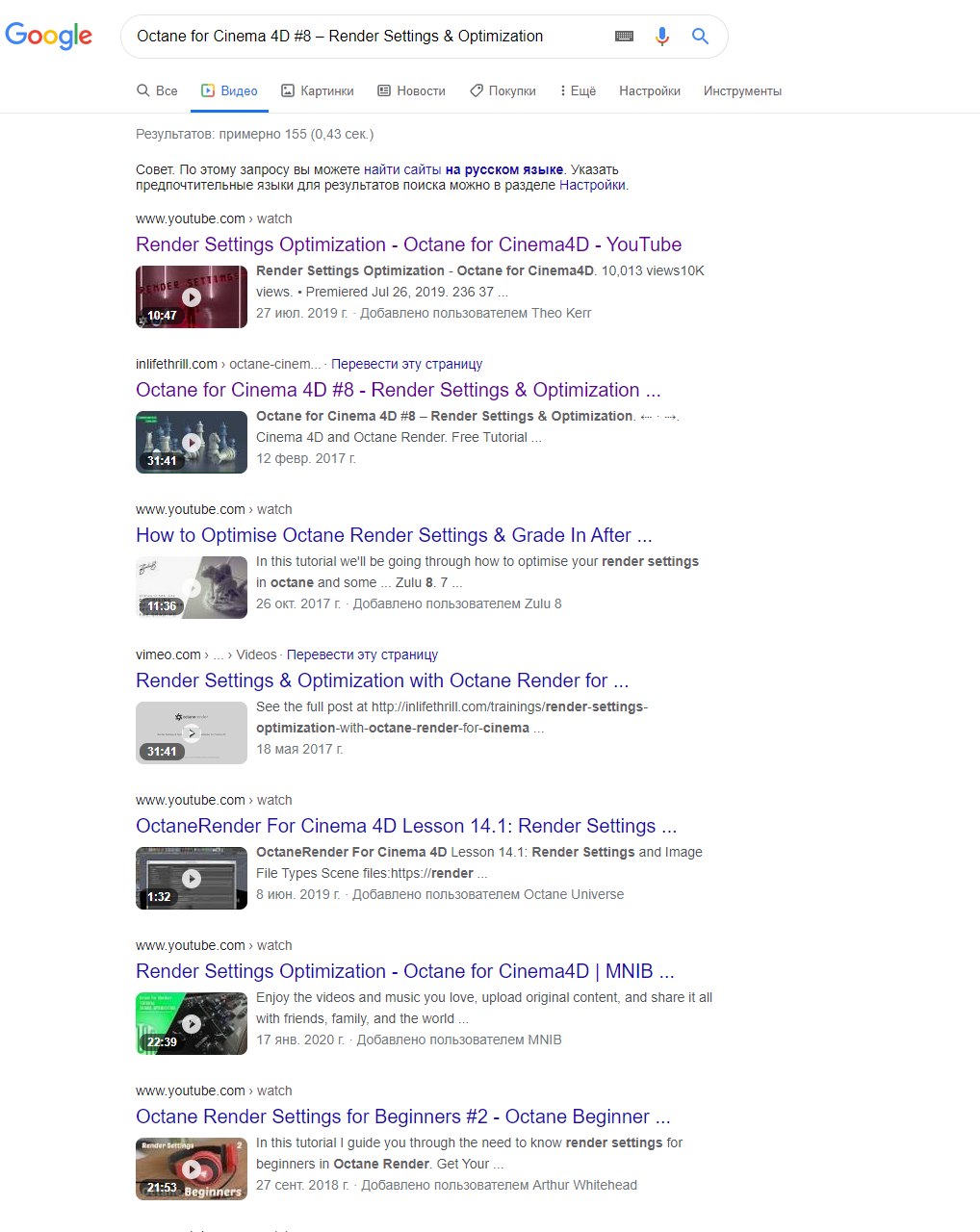This screenshot has height=1232, width=980.
Task: Click 'Добавлено пользователем MNIB' text
Action: [x=459, y=1039]
